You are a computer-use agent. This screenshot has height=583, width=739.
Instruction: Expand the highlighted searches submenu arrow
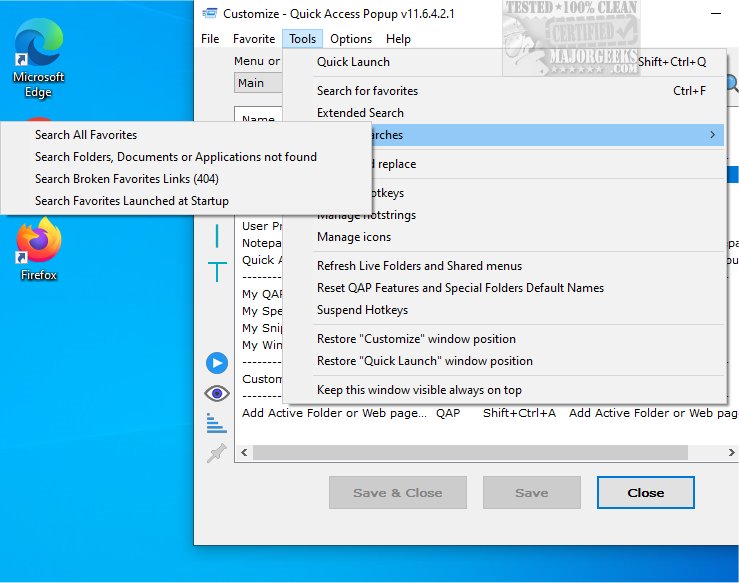[712, 135]
